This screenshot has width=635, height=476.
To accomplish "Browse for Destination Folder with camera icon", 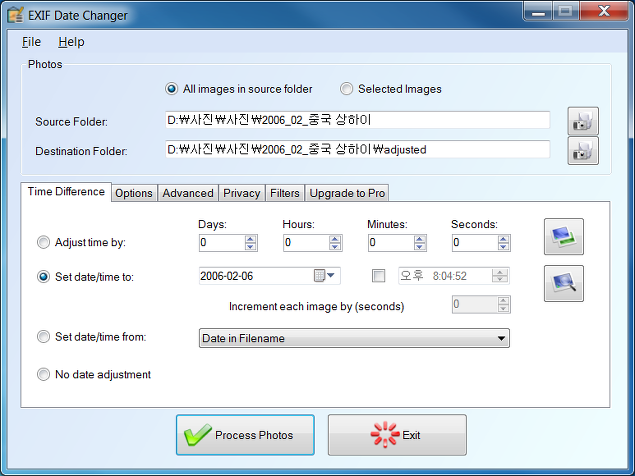I will click(x=583, y=151).
